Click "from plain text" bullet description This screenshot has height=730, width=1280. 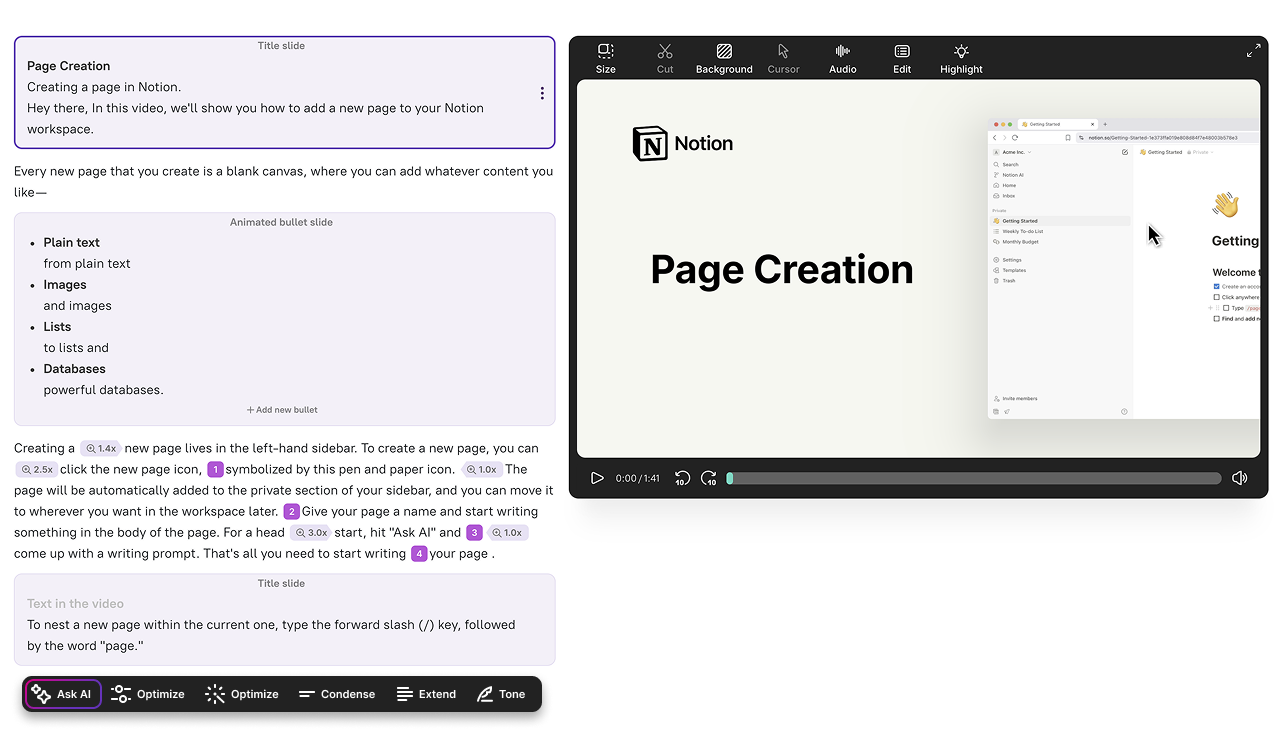[87, 264]
